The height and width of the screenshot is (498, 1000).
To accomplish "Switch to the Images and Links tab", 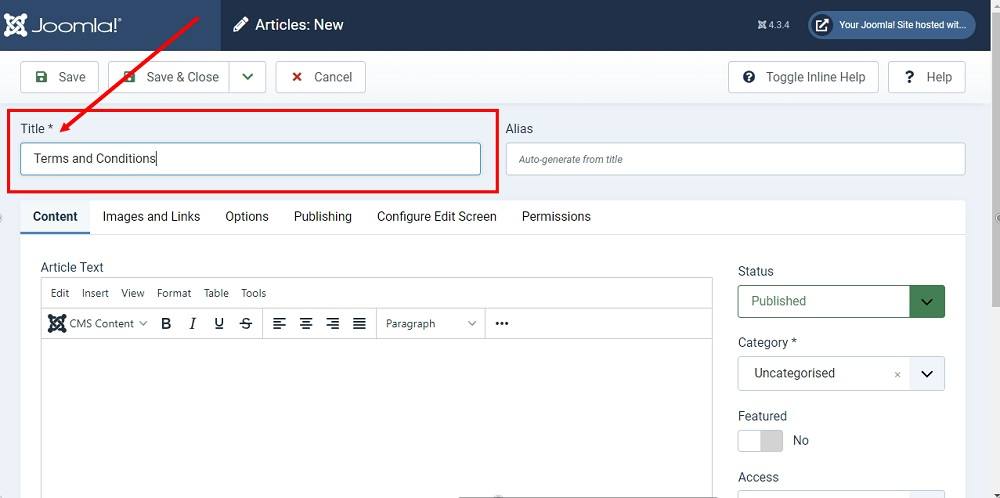I will pos(151,217).
